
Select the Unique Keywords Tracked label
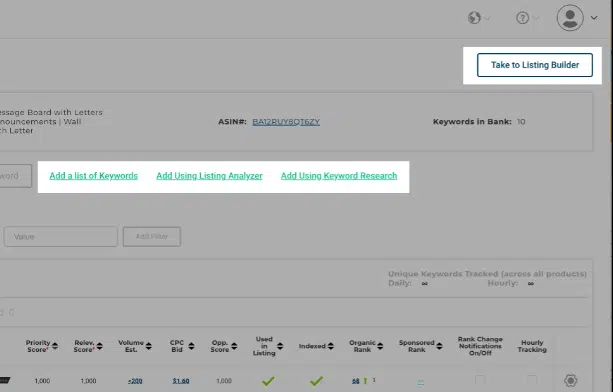(487, 274)
